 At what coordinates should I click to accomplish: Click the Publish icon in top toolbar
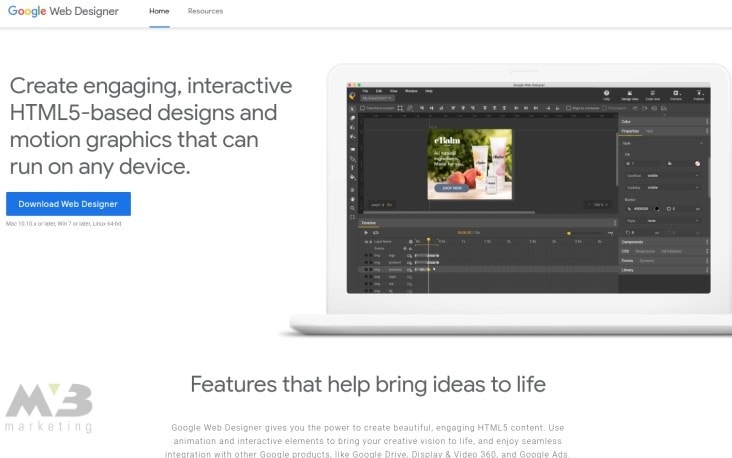point(699,95)
